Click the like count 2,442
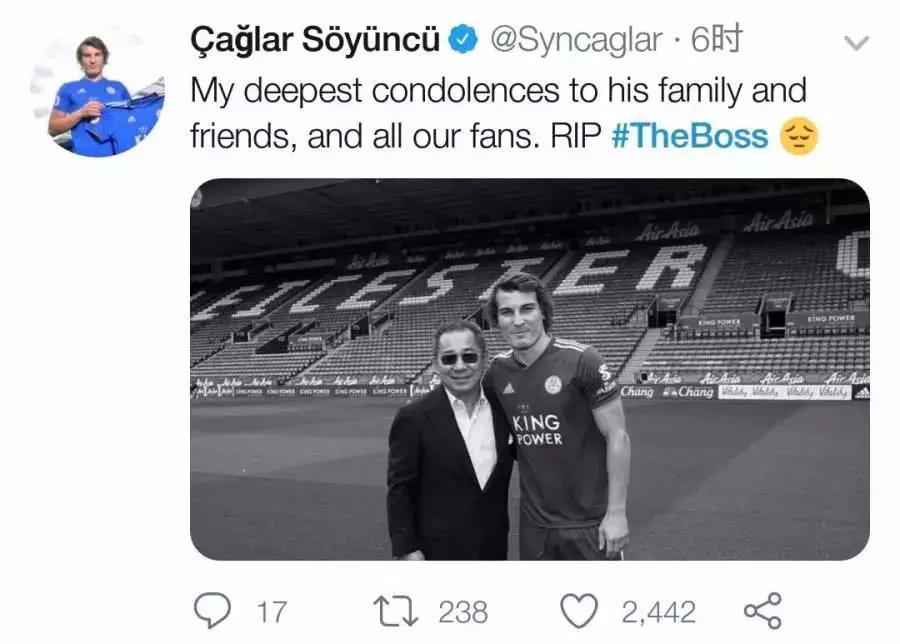This screenshot has width=900, height=644. coord(657,611)
